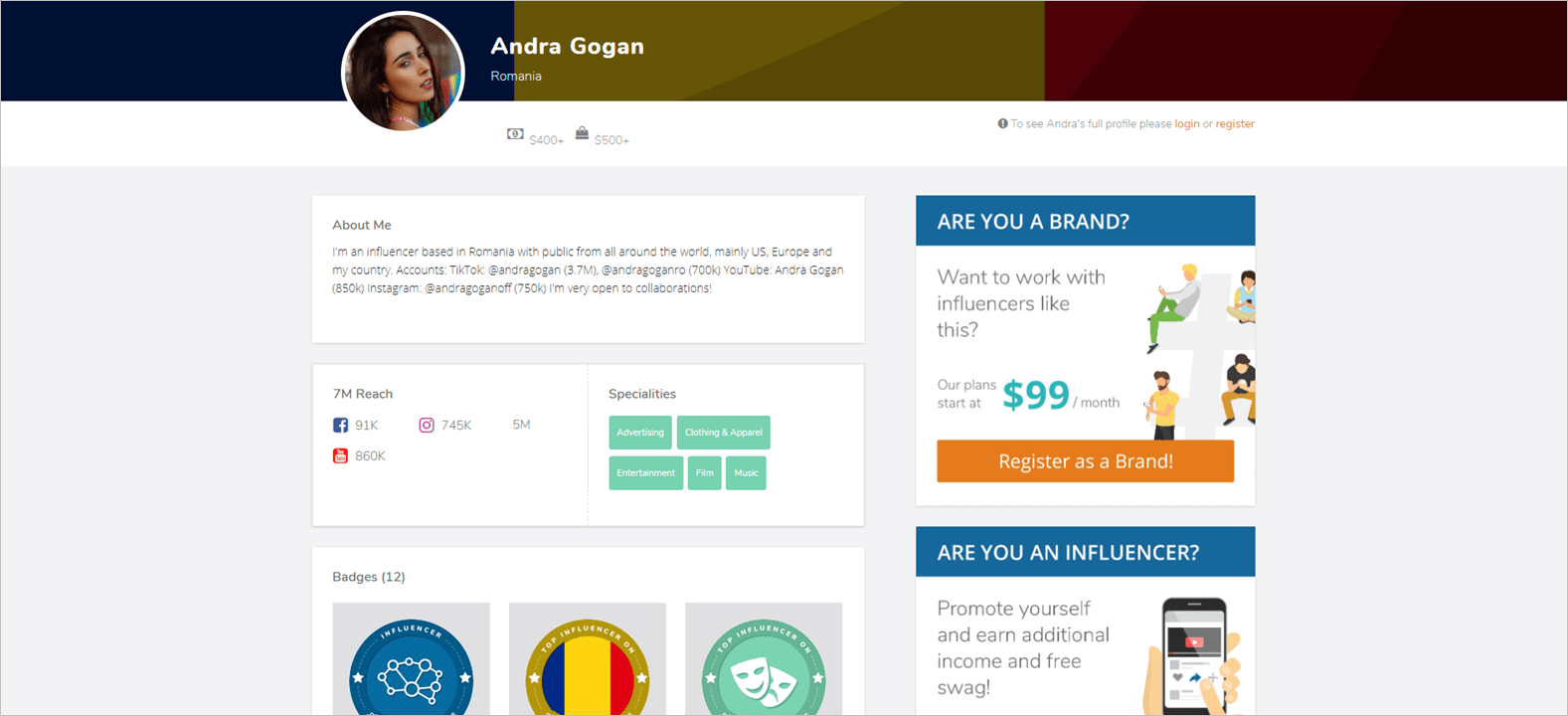The width and height of the screenshot is (1568, 716).
Task: Click Register as a Brand! button
Action: click(1085, 461)
